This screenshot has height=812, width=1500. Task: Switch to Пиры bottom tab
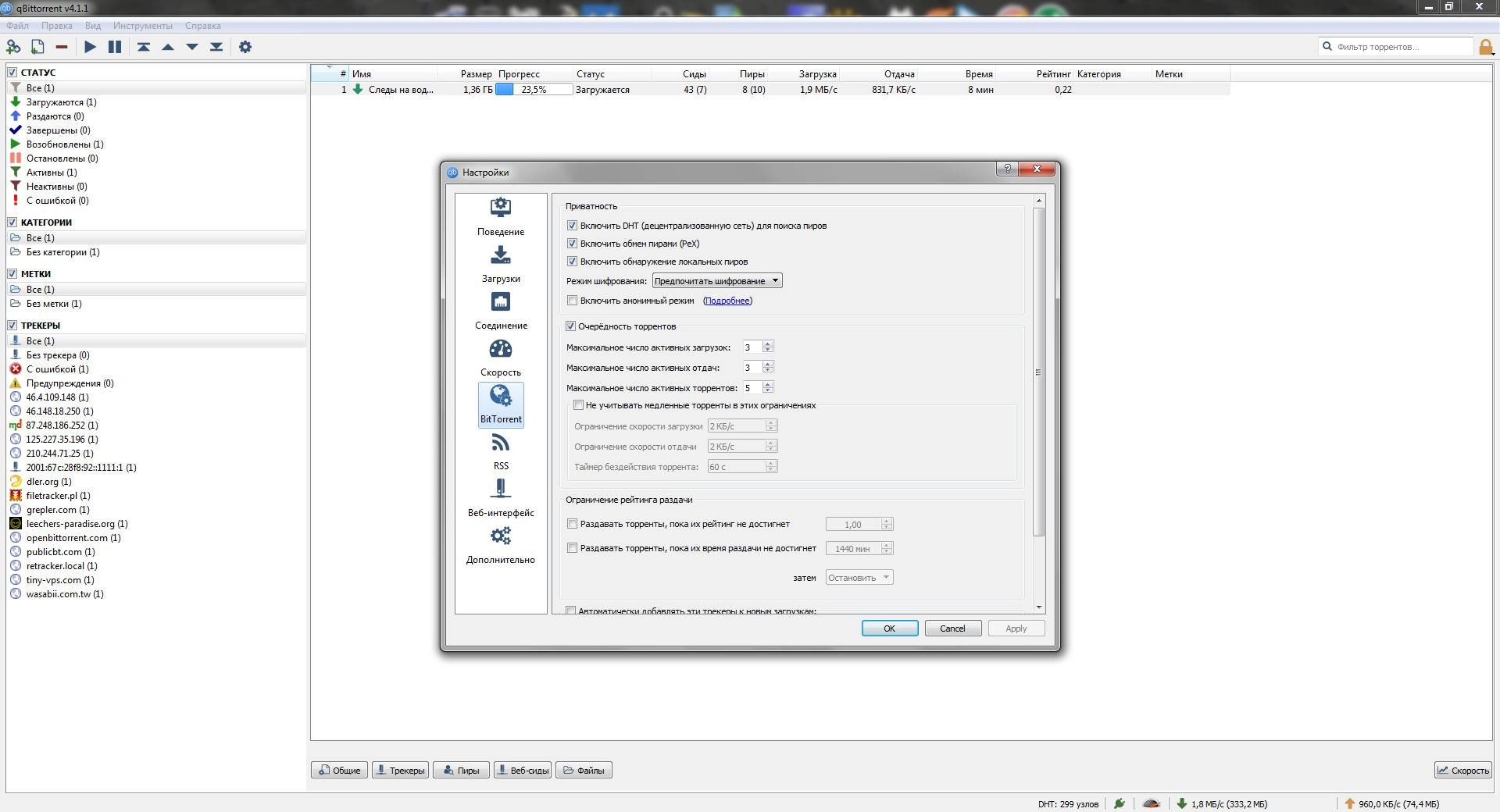pyautogui.click(x=461, y=771)
